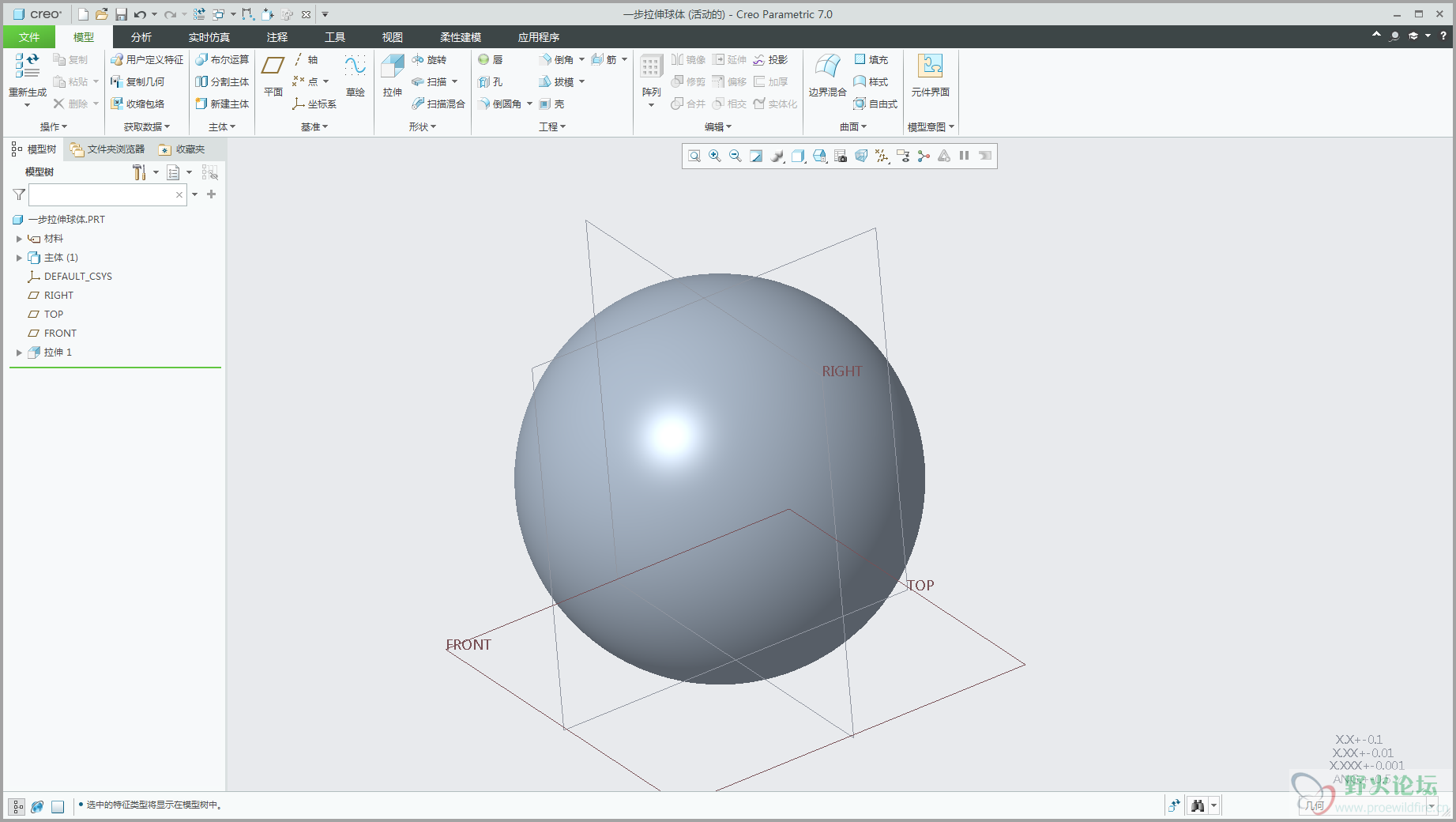Click the 倒圆角 button
The width and height of the screenshot is (1456, 822).
pyautogui.click(x=499, y=104)
